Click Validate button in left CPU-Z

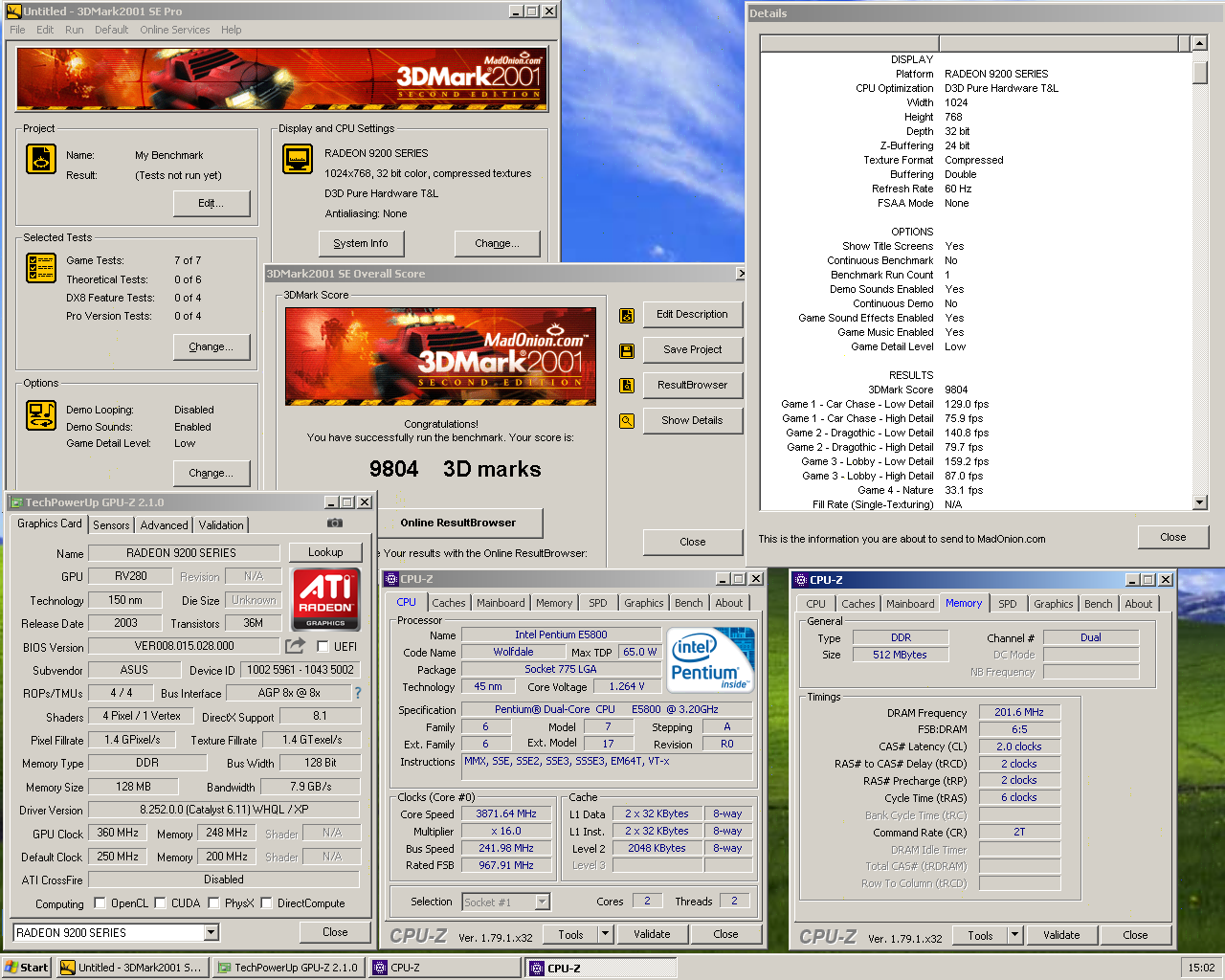652,934
